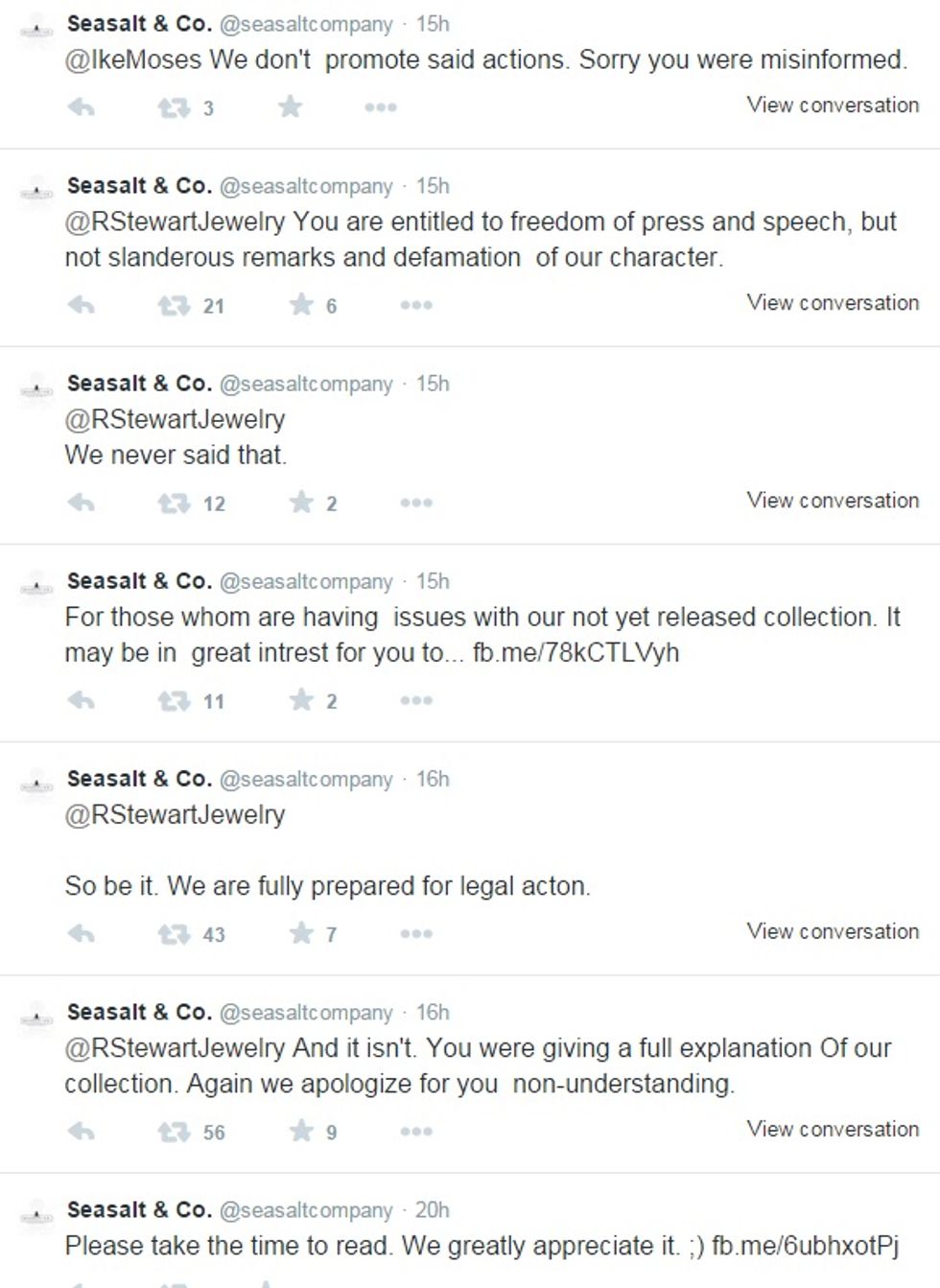Screen dimensions: 940x1288
Task: Open the fb.me/78kCTLVyh link
Action: (x=576, y=653)
